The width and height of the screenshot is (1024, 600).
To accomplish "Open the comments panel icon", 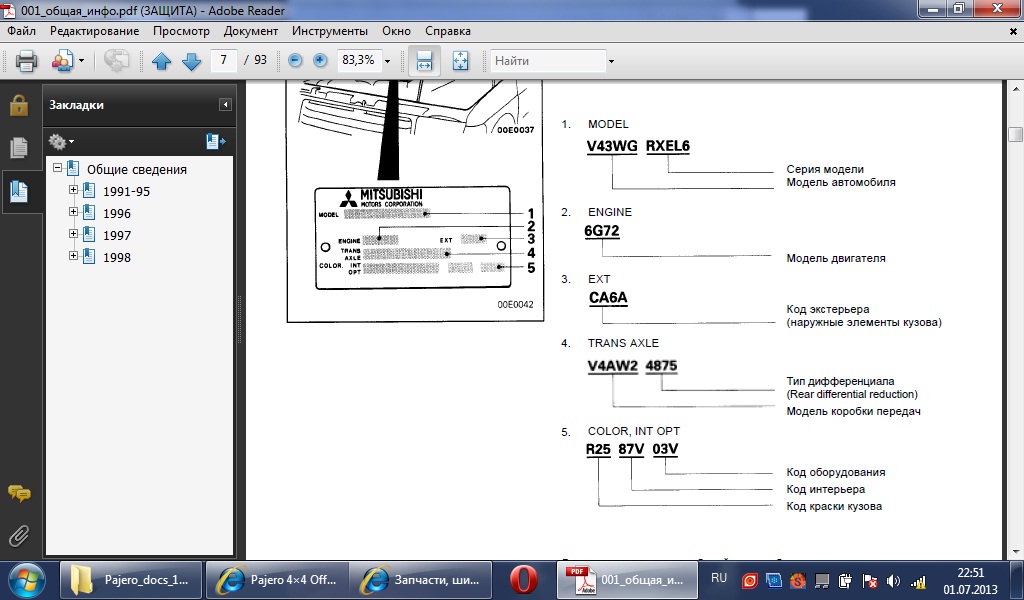I will (x=18, y=492).
